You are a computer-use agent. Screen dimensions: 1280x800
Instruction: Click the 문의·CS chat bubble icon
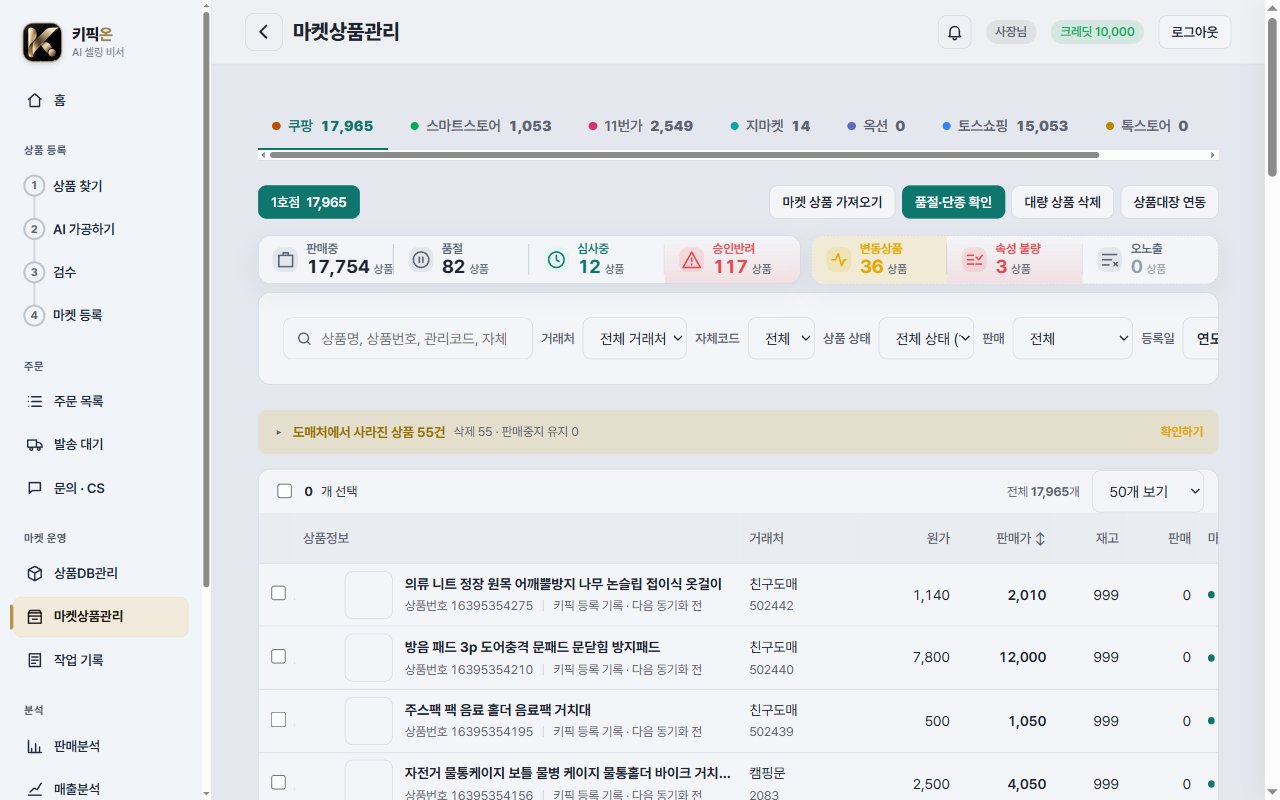[x=35, y=488]
